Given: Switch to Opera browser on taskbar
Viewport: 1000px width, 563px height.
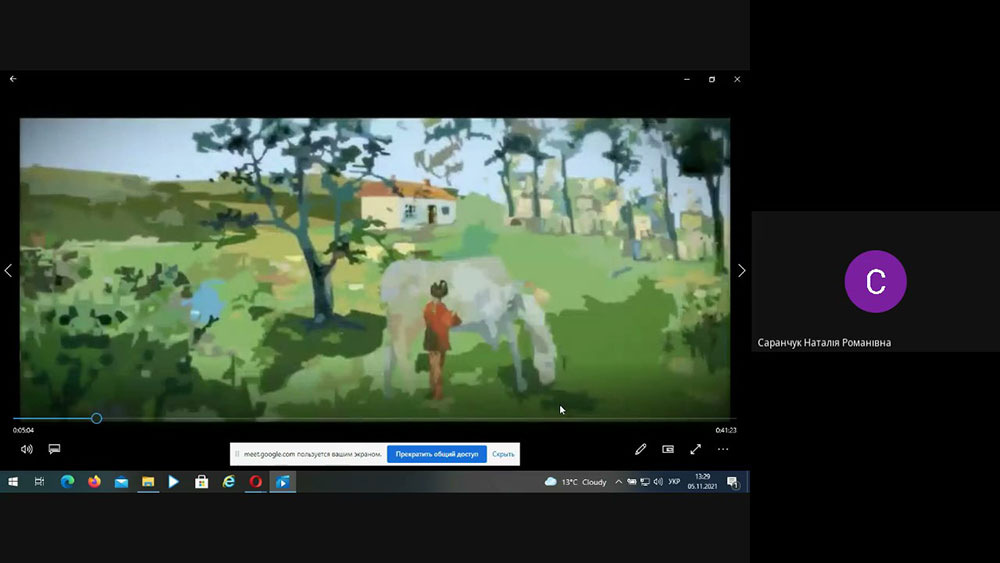Looking at the screenshot, I should coord(256,482).
